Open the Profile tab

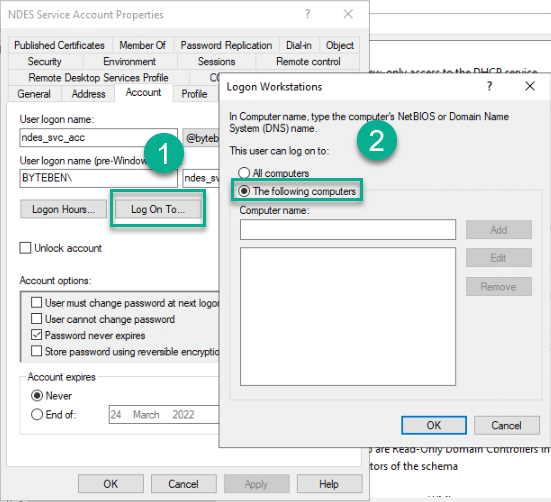pyautogui.click(x=194, y=94)
